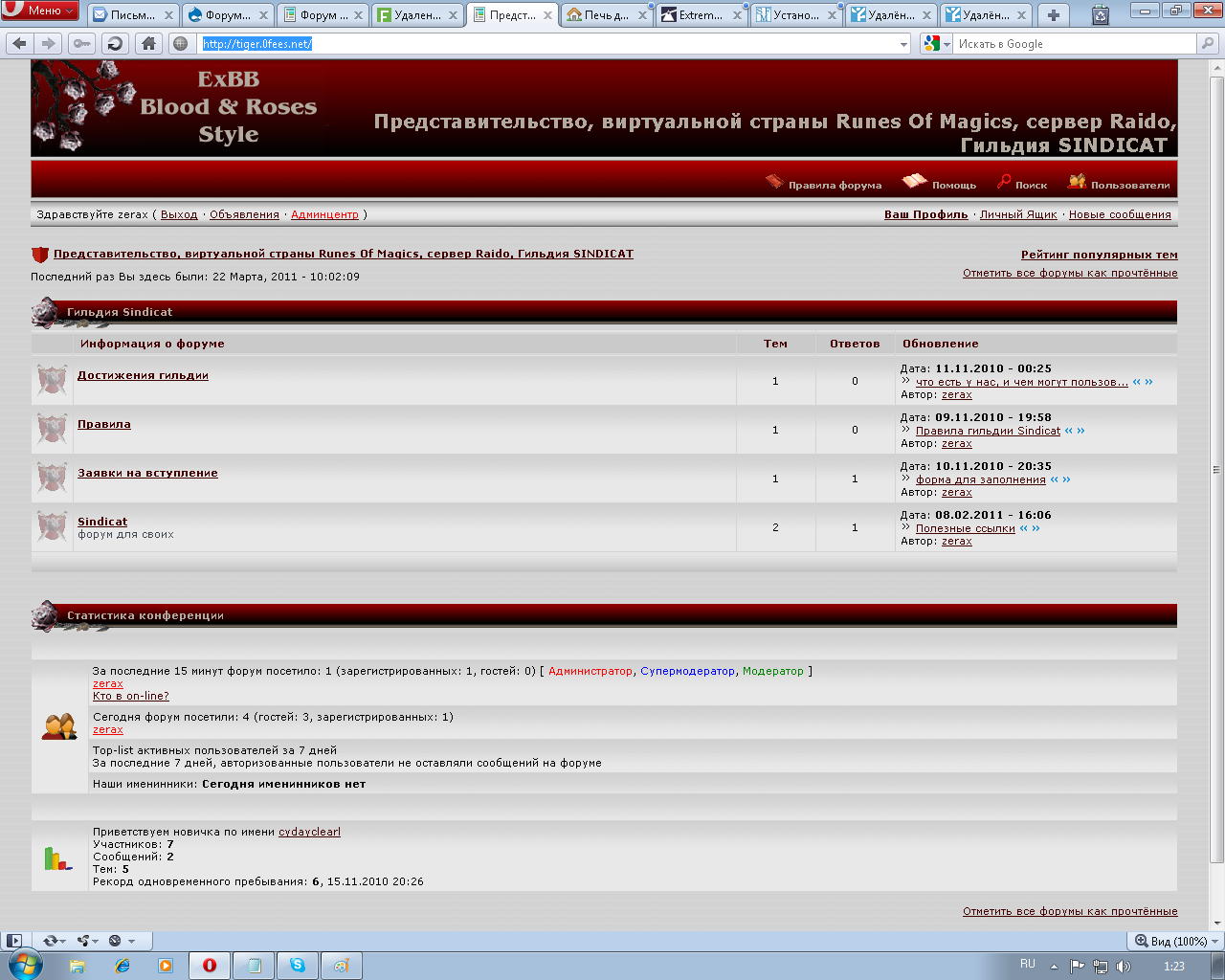Open the Opera Link sync dropdown in status bar

(x=56, y=941)
